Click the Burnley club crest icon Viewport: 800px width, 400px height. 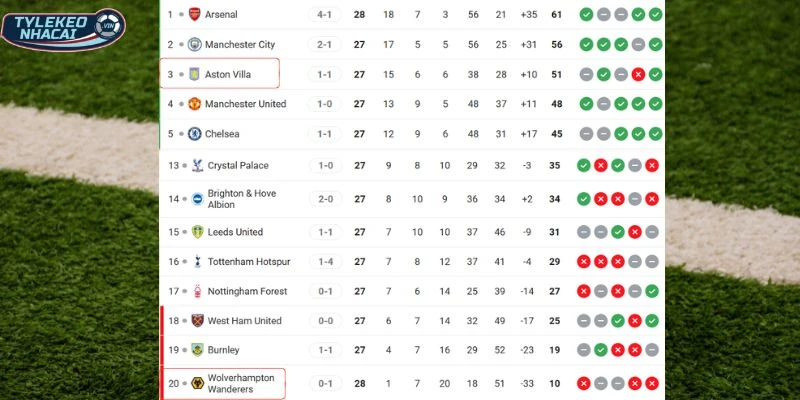pyautogui.click(x=198, y=351)
